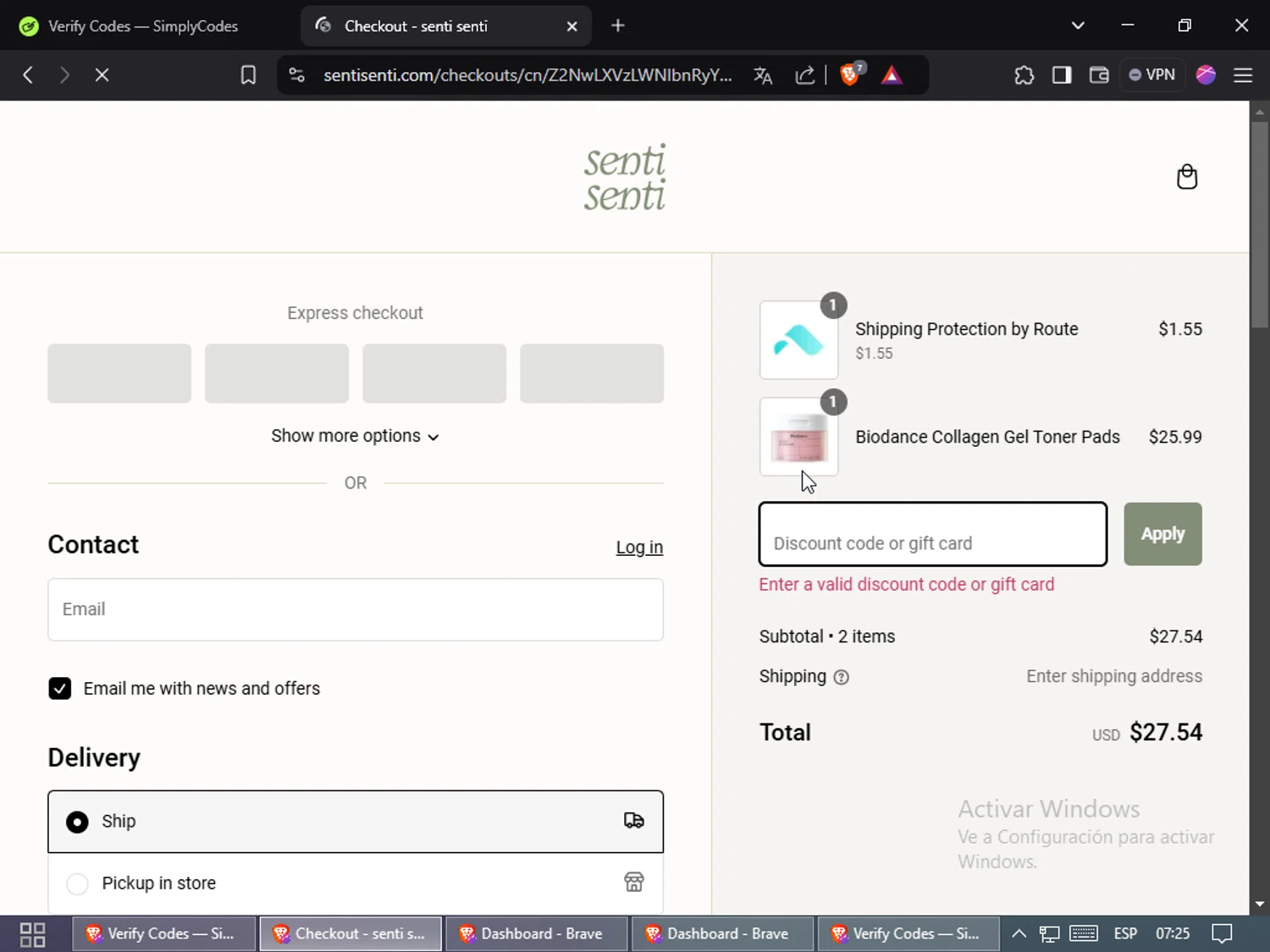
Task: Open the touch keyboard tray icon
Action: [1084, 934]
